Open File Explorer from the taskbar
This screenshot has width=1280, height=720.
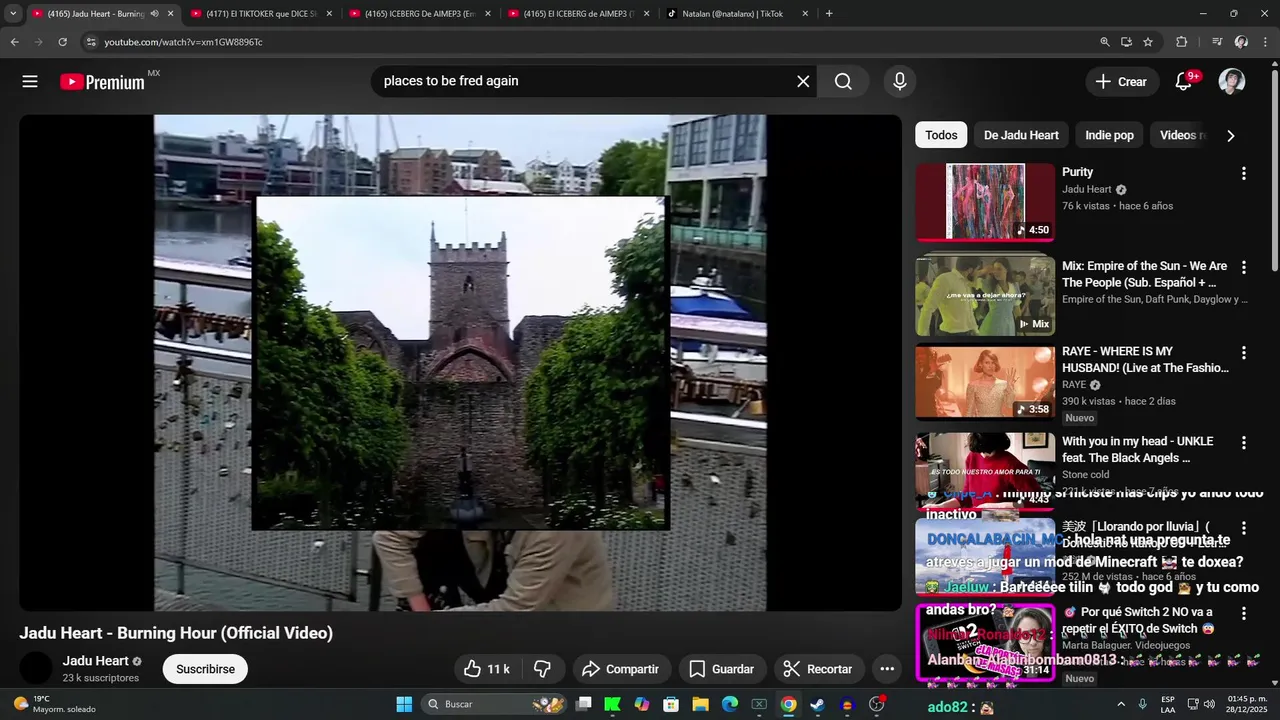pos(700,704)
